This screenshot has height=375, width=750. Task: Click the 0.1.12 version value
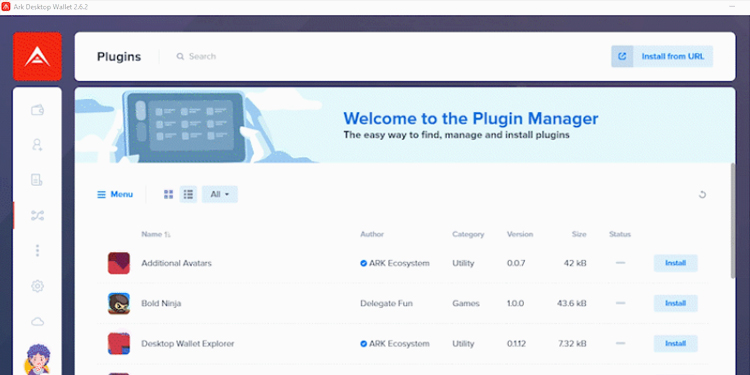(x=516, y=343)
